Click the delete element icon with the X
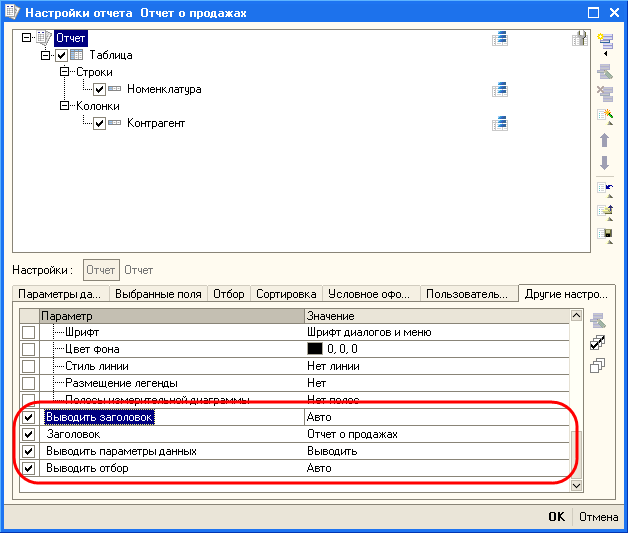Screen dimensions: 628x533 [x=604, y=94]
